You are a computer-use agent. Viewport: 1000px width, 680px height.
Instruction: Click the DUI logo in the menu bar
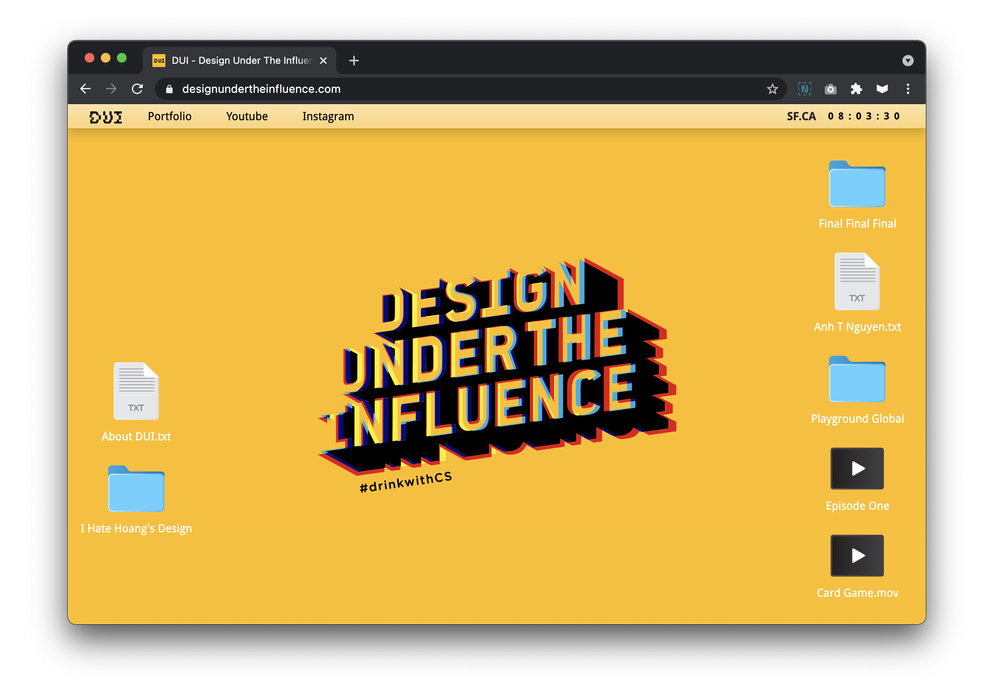105,117
